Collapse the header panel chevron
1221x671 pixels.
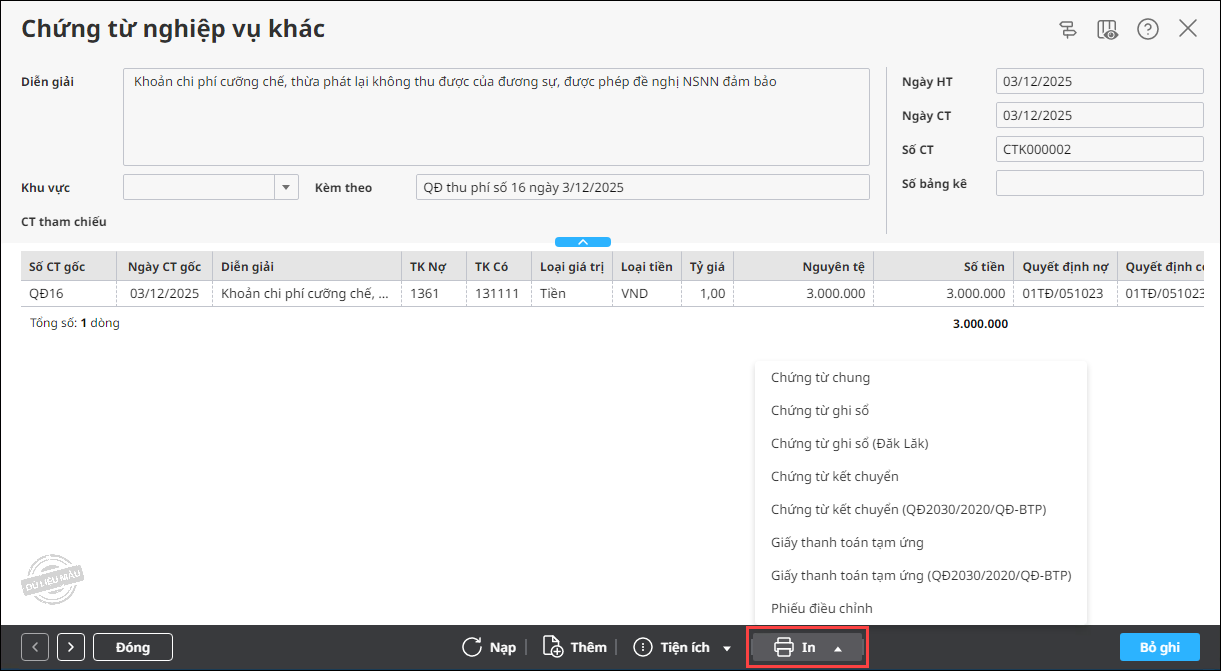click(583, 241)
